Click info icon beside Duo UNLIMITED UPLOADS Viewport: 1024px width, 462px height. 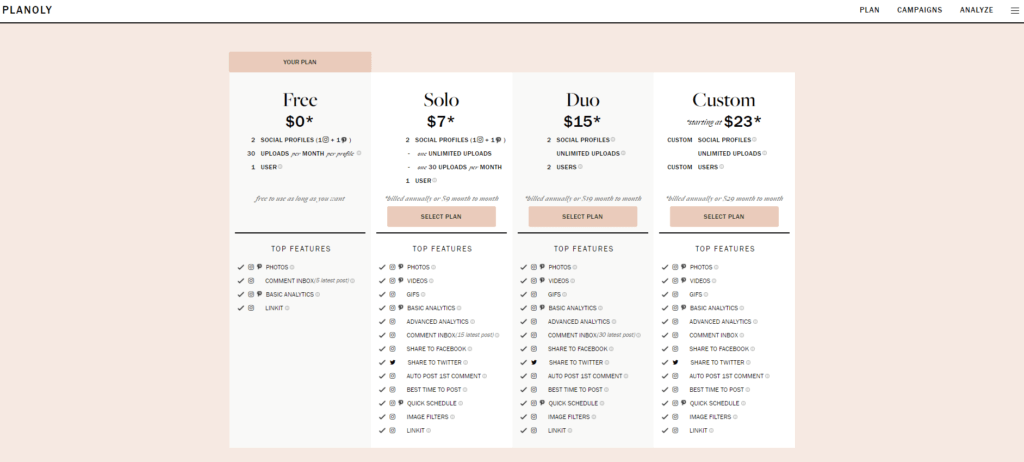pyautogui.click(x=623, y=153)
